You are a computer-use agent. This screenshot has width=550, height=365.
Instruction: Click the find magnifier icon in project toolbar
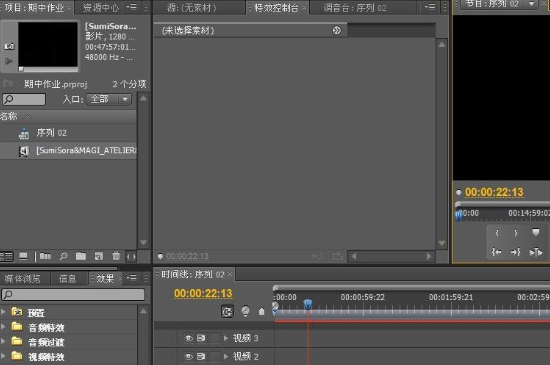(63, 257)
